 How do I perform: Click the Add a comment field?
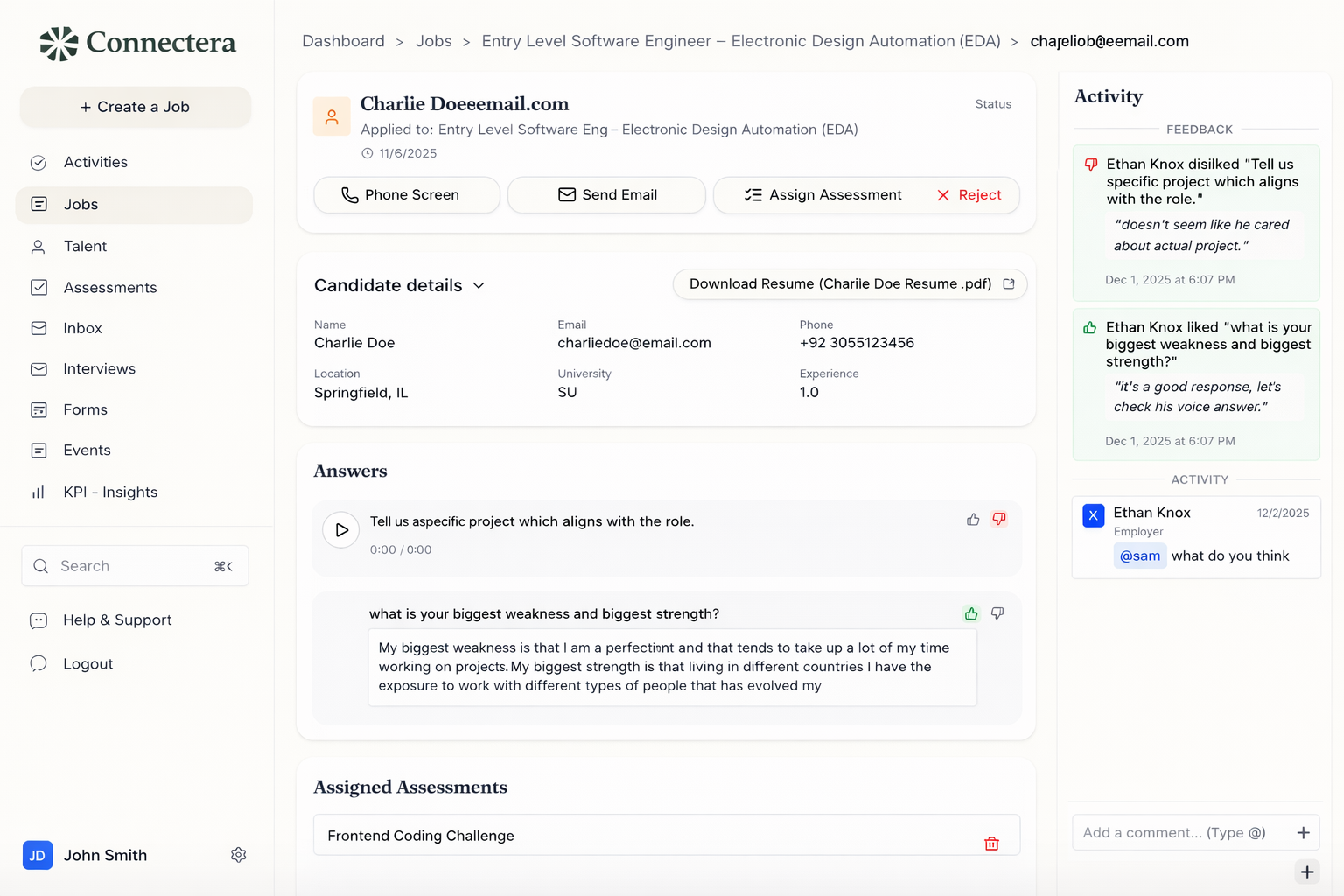click(1172, 832)
